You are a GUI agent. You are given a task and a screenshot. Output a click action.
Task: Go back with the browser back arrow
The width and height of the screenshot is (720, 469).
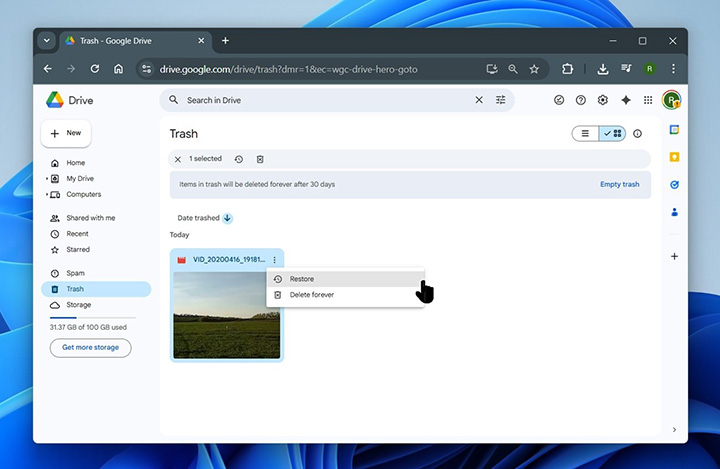[x=48, y=69]
